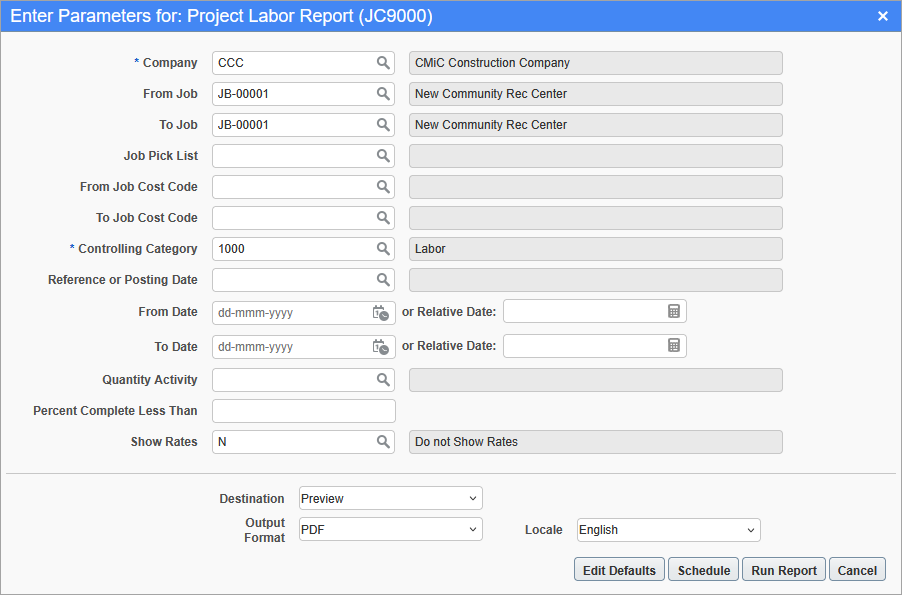Cancel the report parameters dialog
This screenshot has width=902, height=595.
point(857,570)
